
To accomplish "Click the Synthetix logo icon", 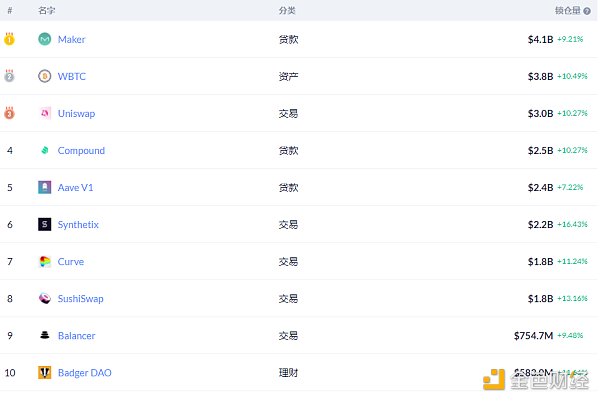I will [x=44, y=224].
